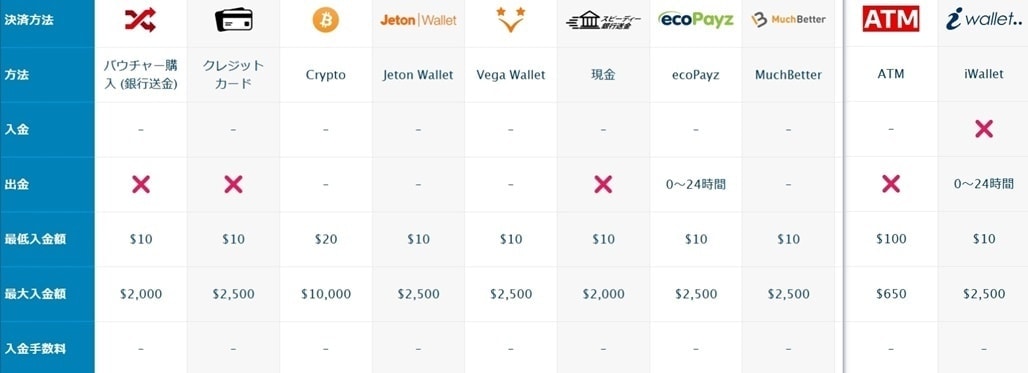Select the speedy bank transfer logo
Screen dimensions: 1028x373
click(604, 21)
